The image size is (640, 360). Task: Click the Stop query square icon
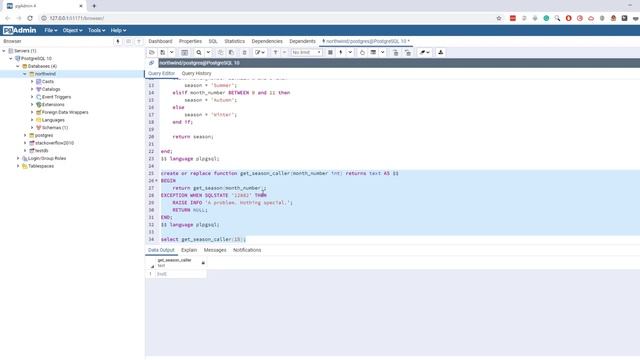(x=330, y=53)
